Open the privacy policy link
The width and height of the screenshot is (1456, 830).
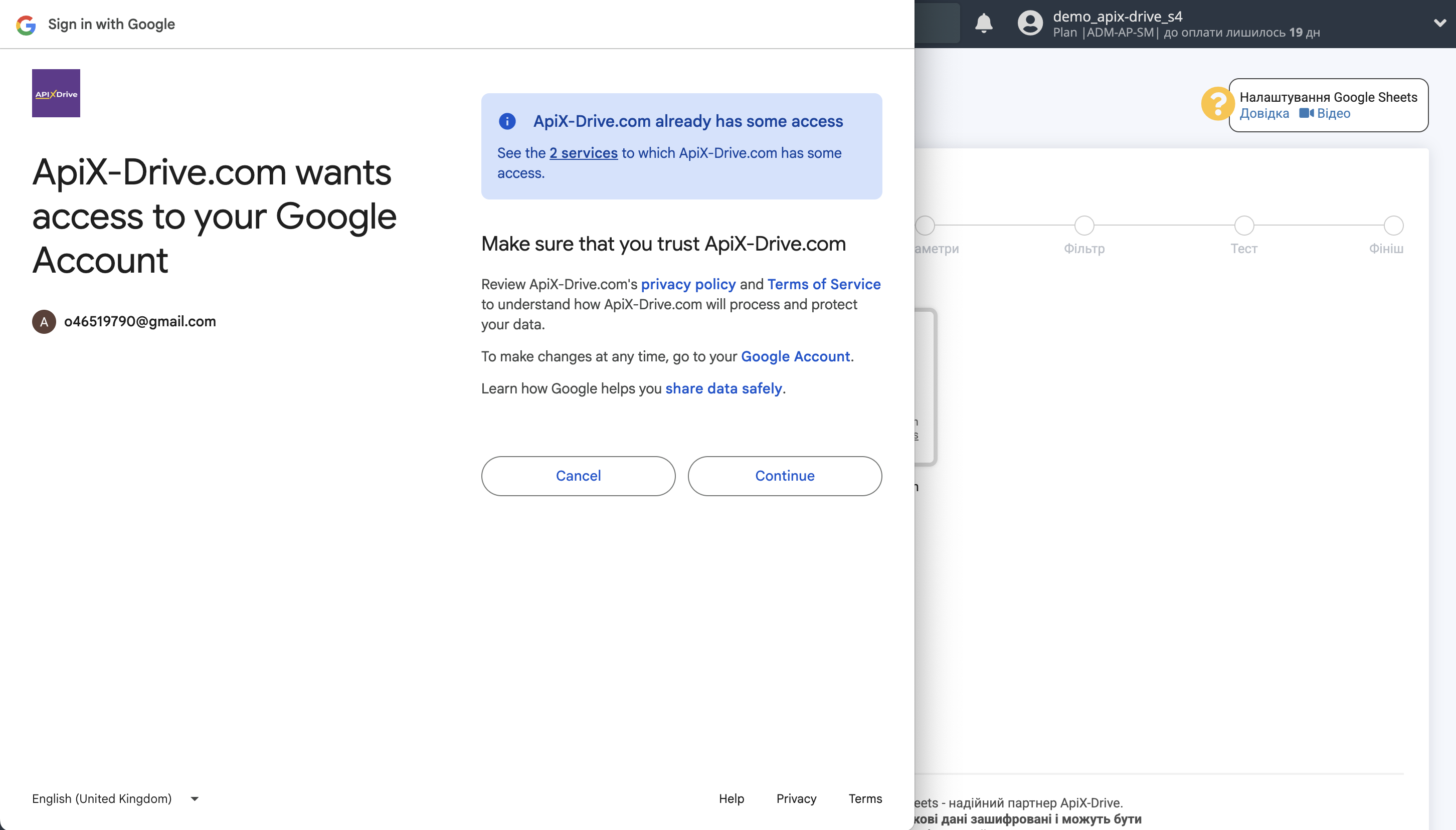pyautogui.click(x=688, y=284)
